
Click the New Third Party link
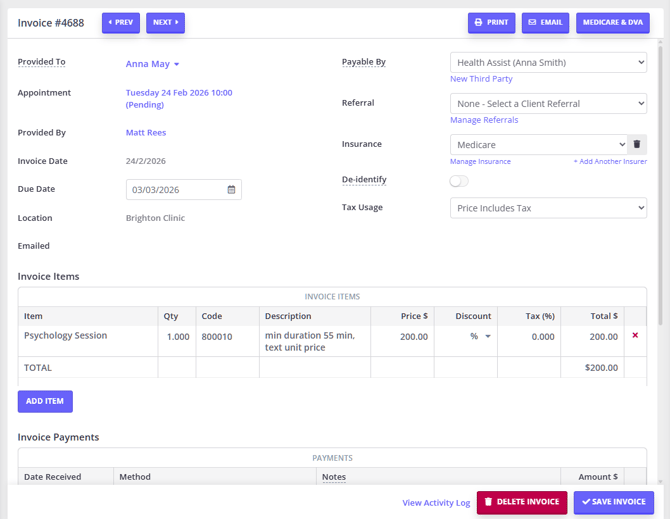tap(481, 79)
